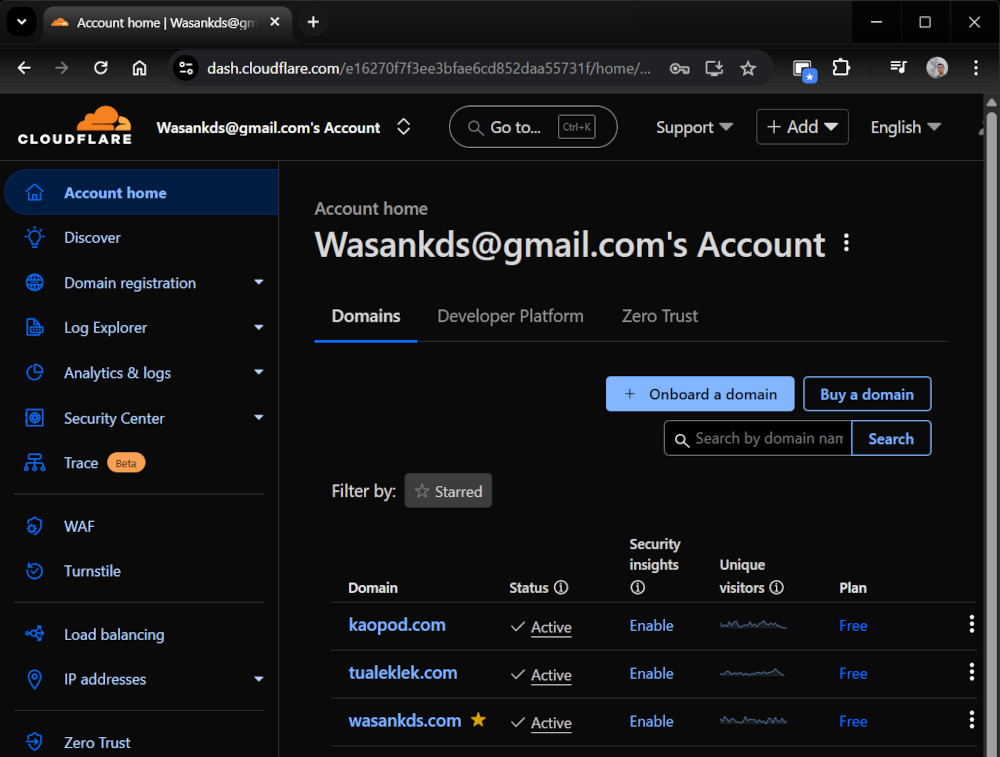Toggle the star on wasankds.com

[478, 720]
